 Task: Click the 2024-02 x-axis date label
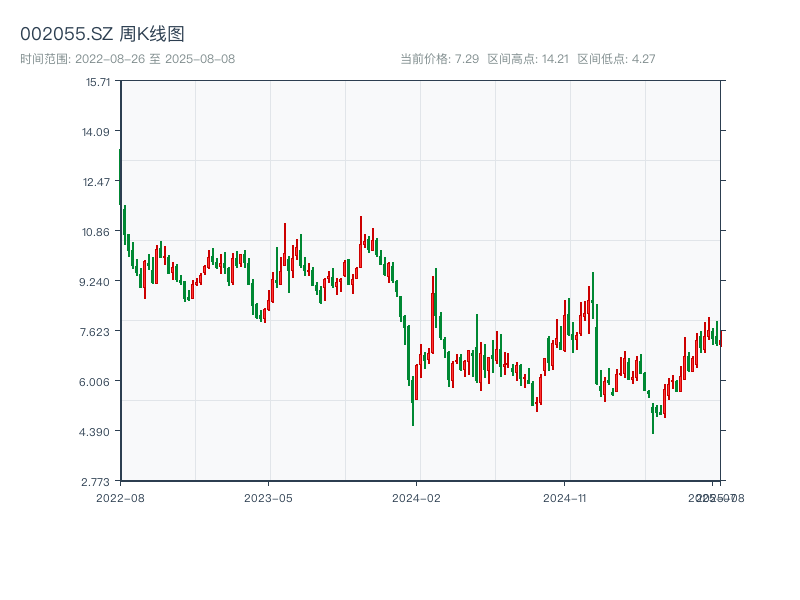[x=417, y=497]
